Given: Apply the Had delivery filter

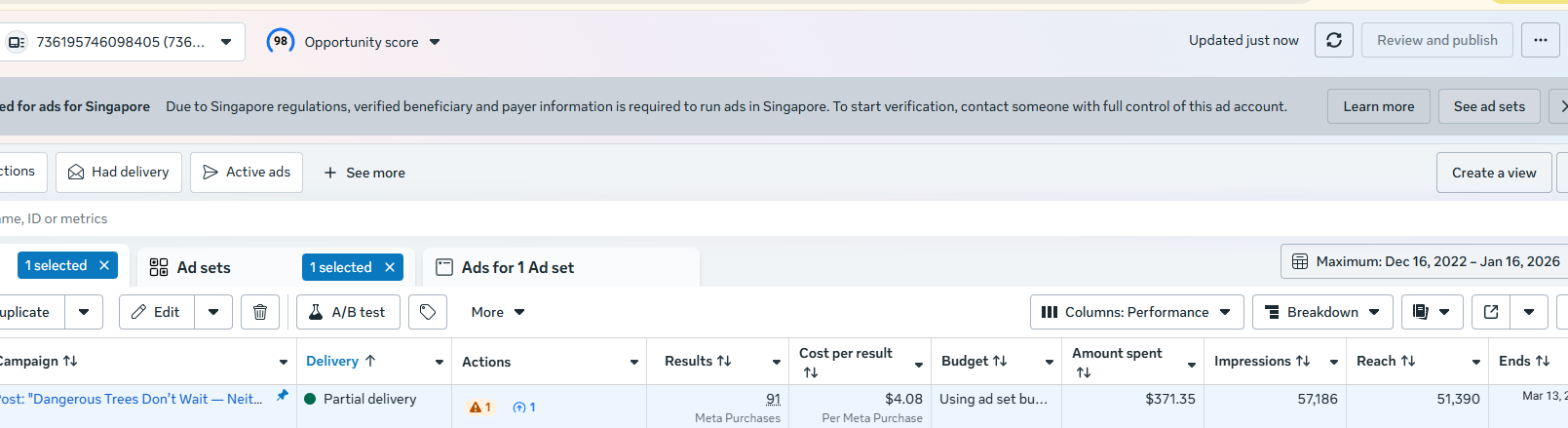Looking at the screenshot, I should click(119, 173).
